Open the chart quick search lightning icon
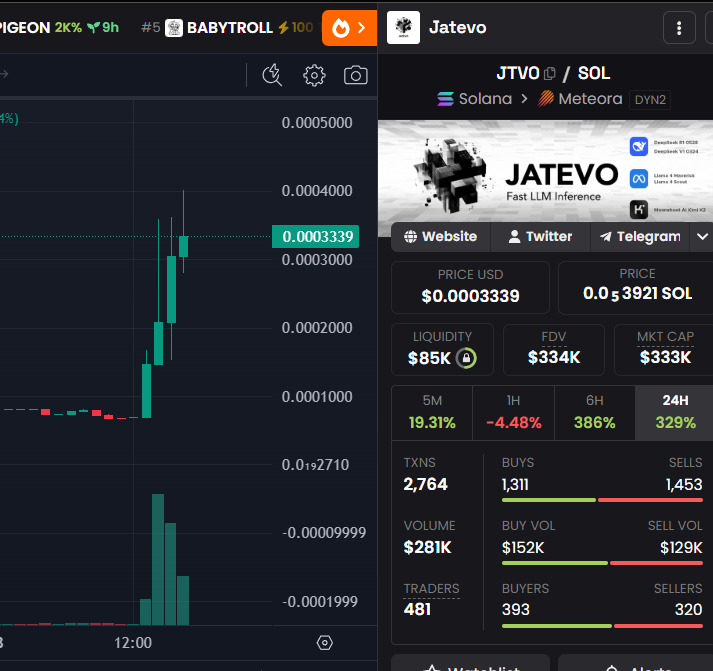The width and height of the screenshot is (713, 671). [272, 75]
